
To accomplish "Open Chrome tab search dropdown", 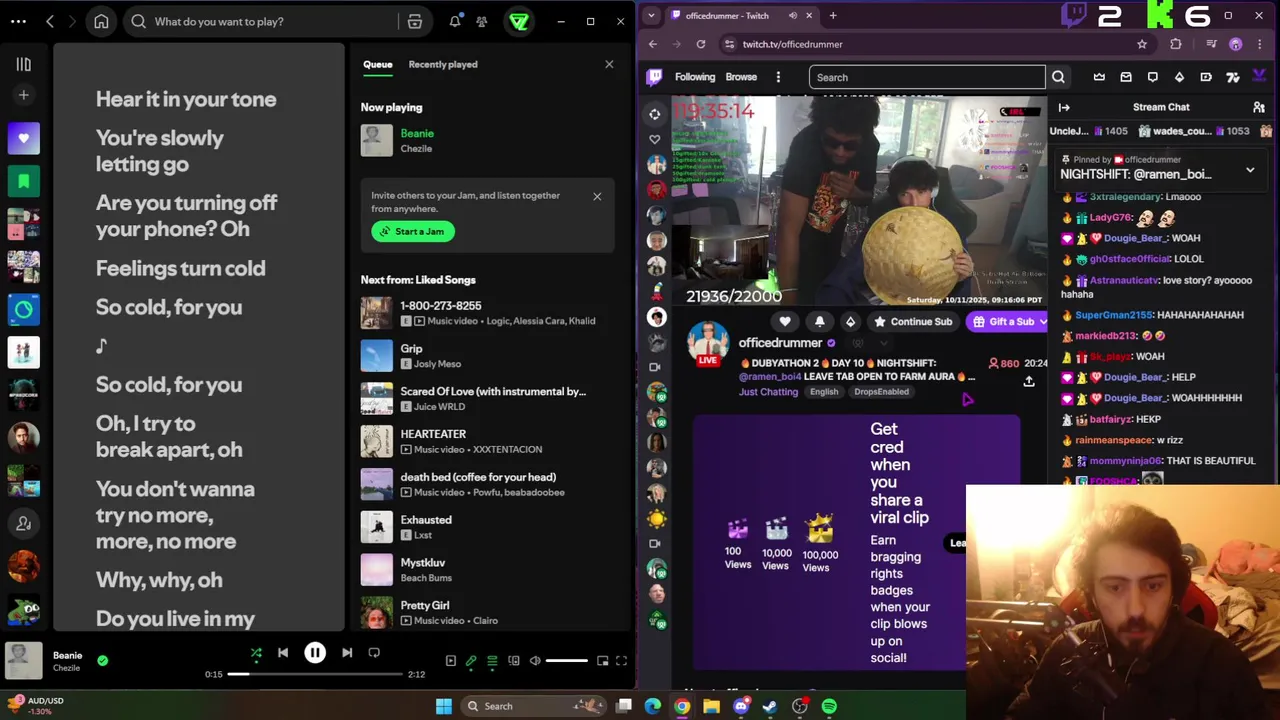I will pyautogui.click(x=652, y=15).
